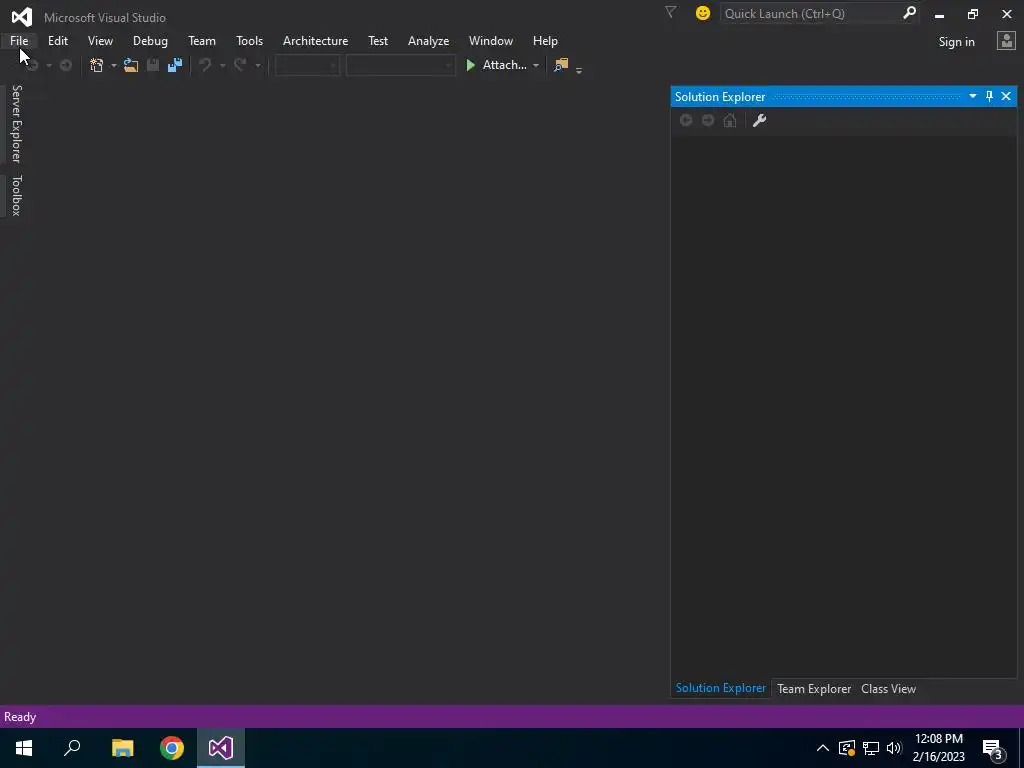Switch to the Class View tab

click(888, 688)
